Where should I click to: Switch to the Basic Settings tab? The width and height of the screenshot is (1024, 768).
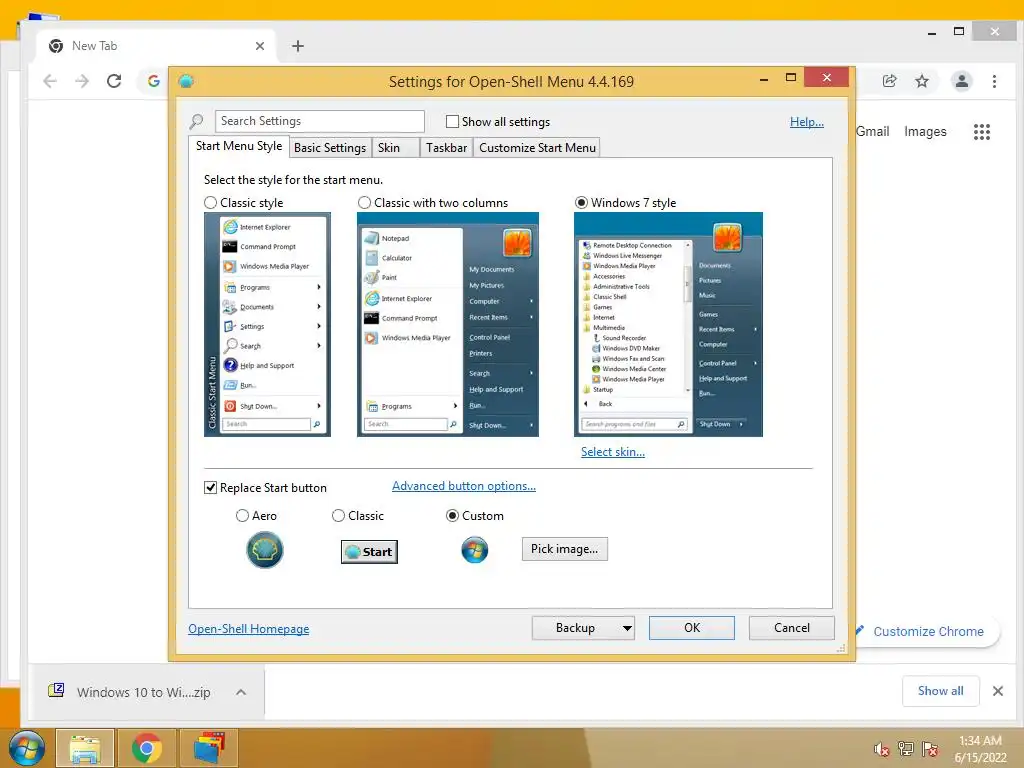tap(330, 148)
